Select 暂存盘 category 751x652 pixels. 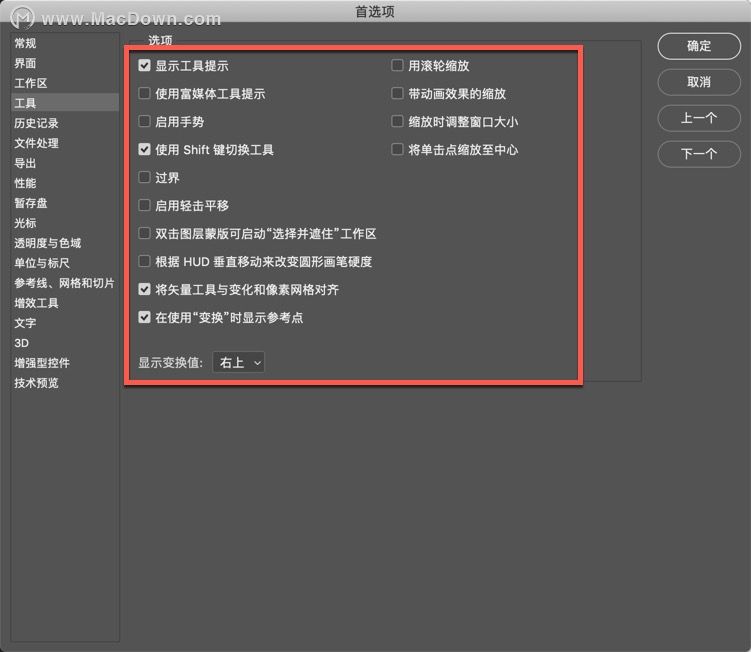(65, 203)
